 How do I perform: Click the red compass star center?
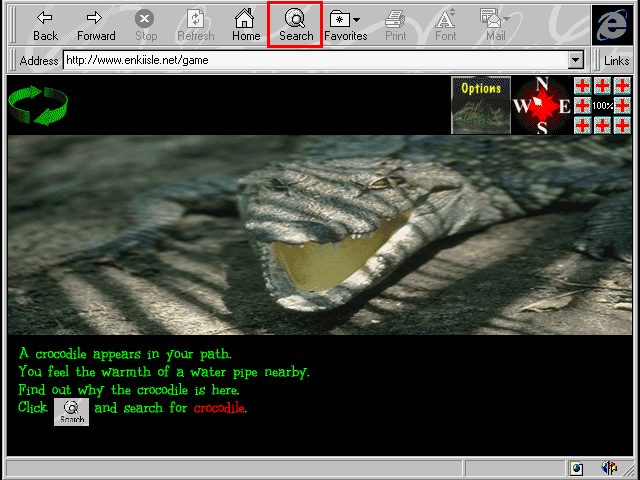542,105
